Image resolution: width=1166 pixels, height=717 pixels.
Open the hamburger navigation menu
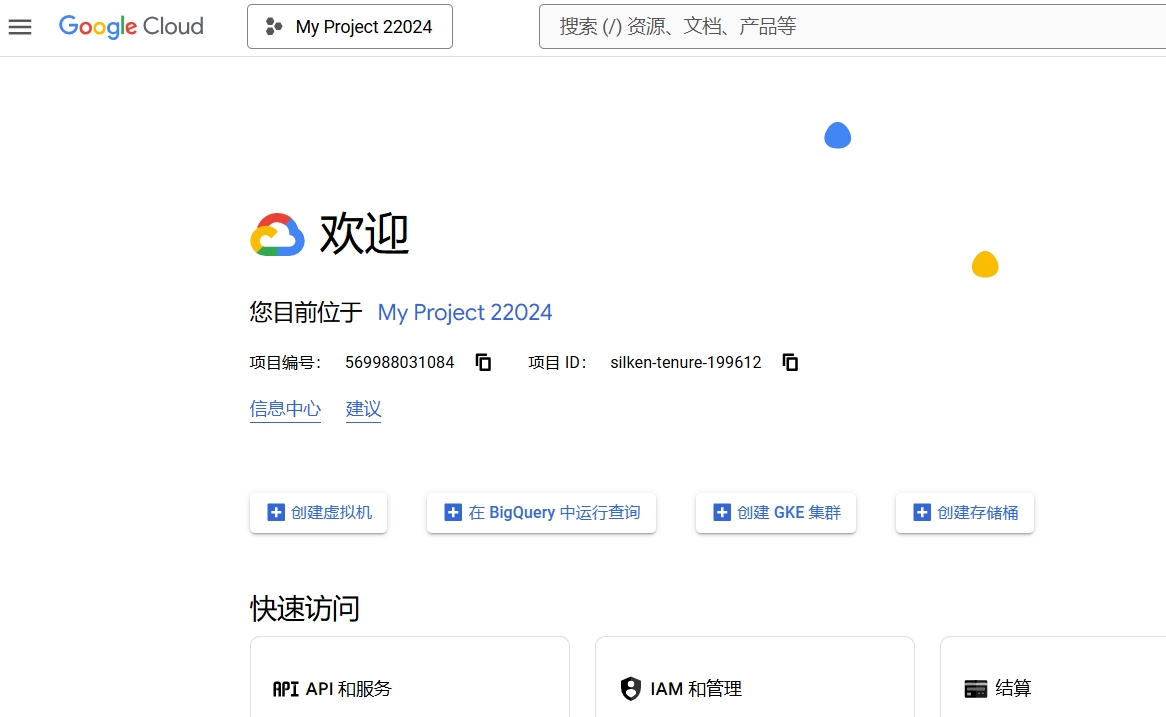tap(20, 27)
